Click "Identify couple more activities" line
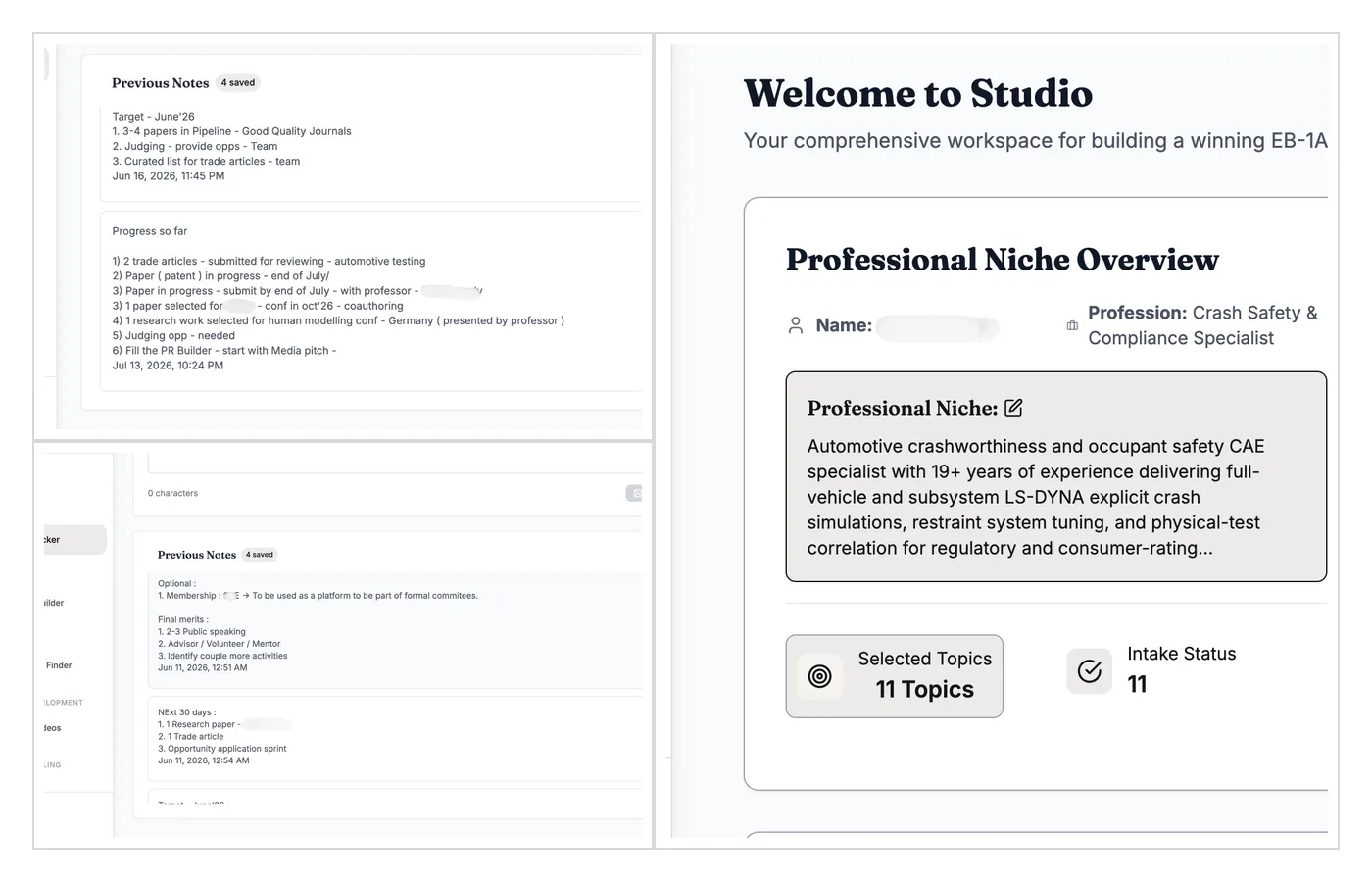This screenshot has height=882, width=1372. [222, 656]
